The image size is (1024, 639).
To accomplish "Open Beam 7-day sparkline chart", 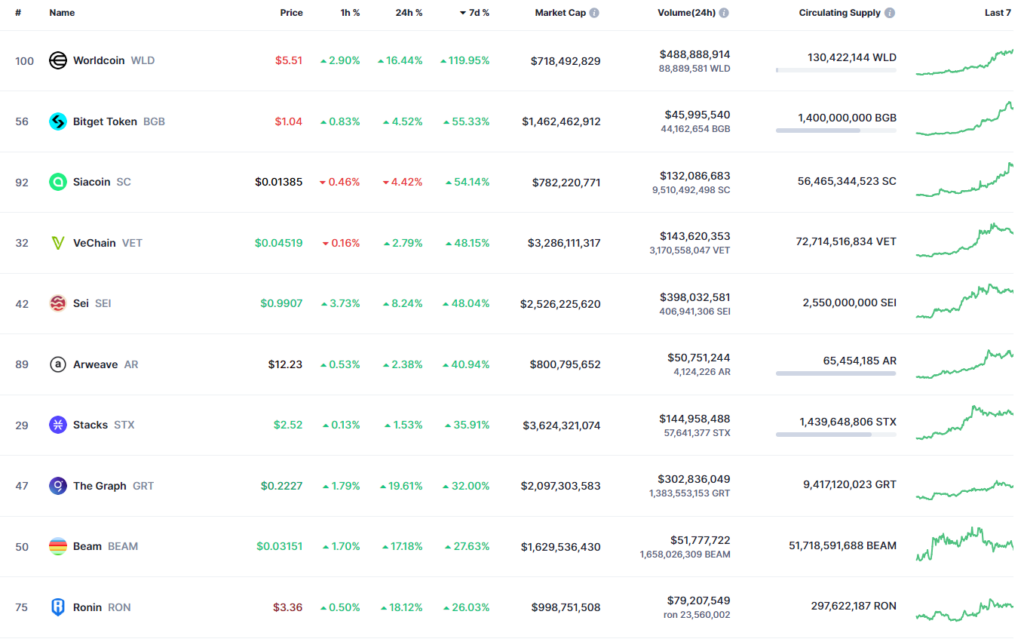I will [x=965, y=544].
